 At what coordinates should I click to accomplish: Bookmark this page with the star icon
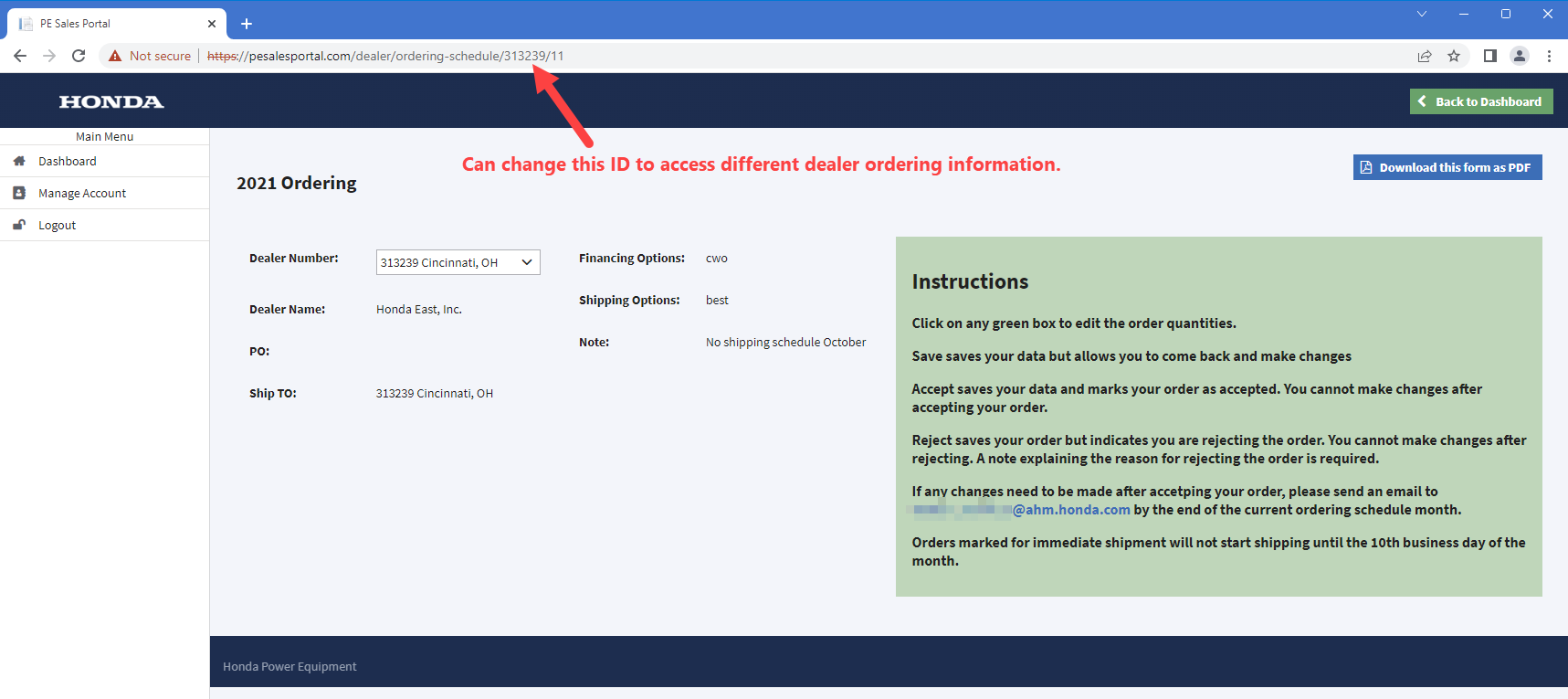click(1454, 56)
